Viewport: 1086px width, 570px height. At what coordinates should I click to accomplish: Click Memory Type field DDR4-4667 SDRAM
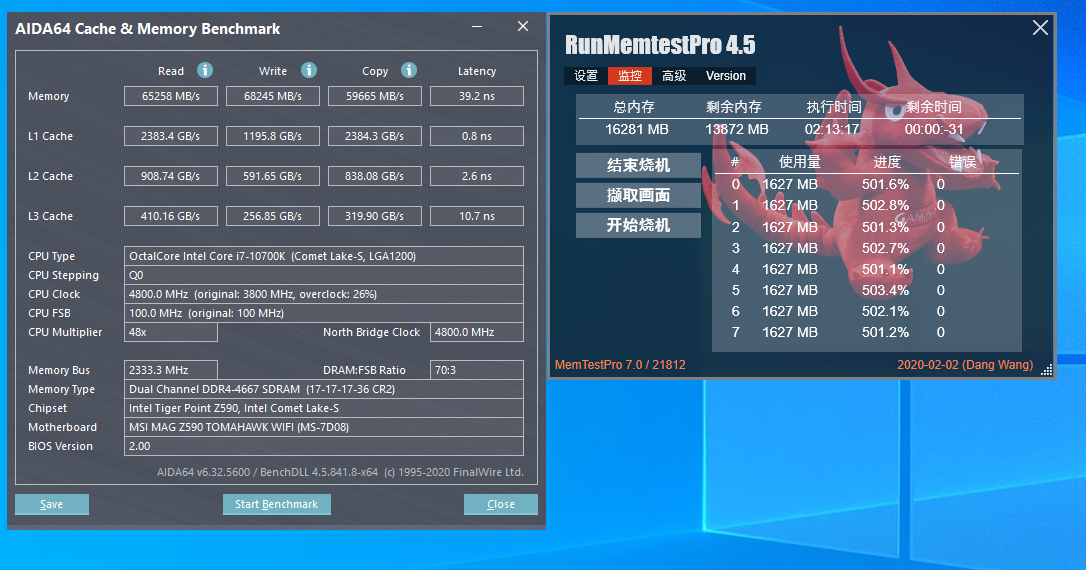323,389
